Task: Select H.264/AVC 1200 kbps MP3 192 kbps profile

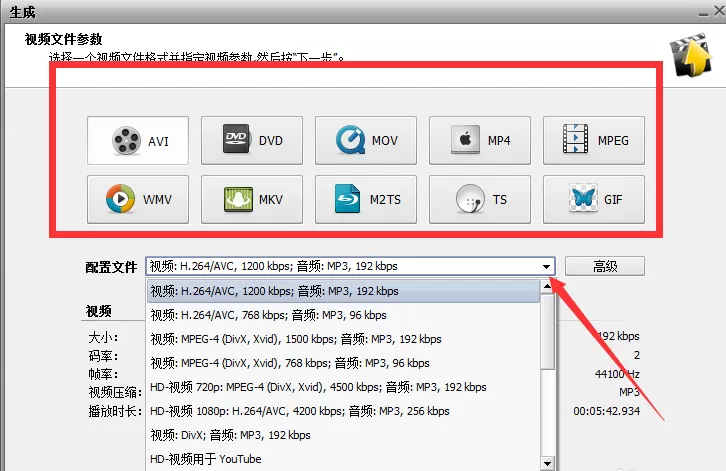Action: point(343,291)
